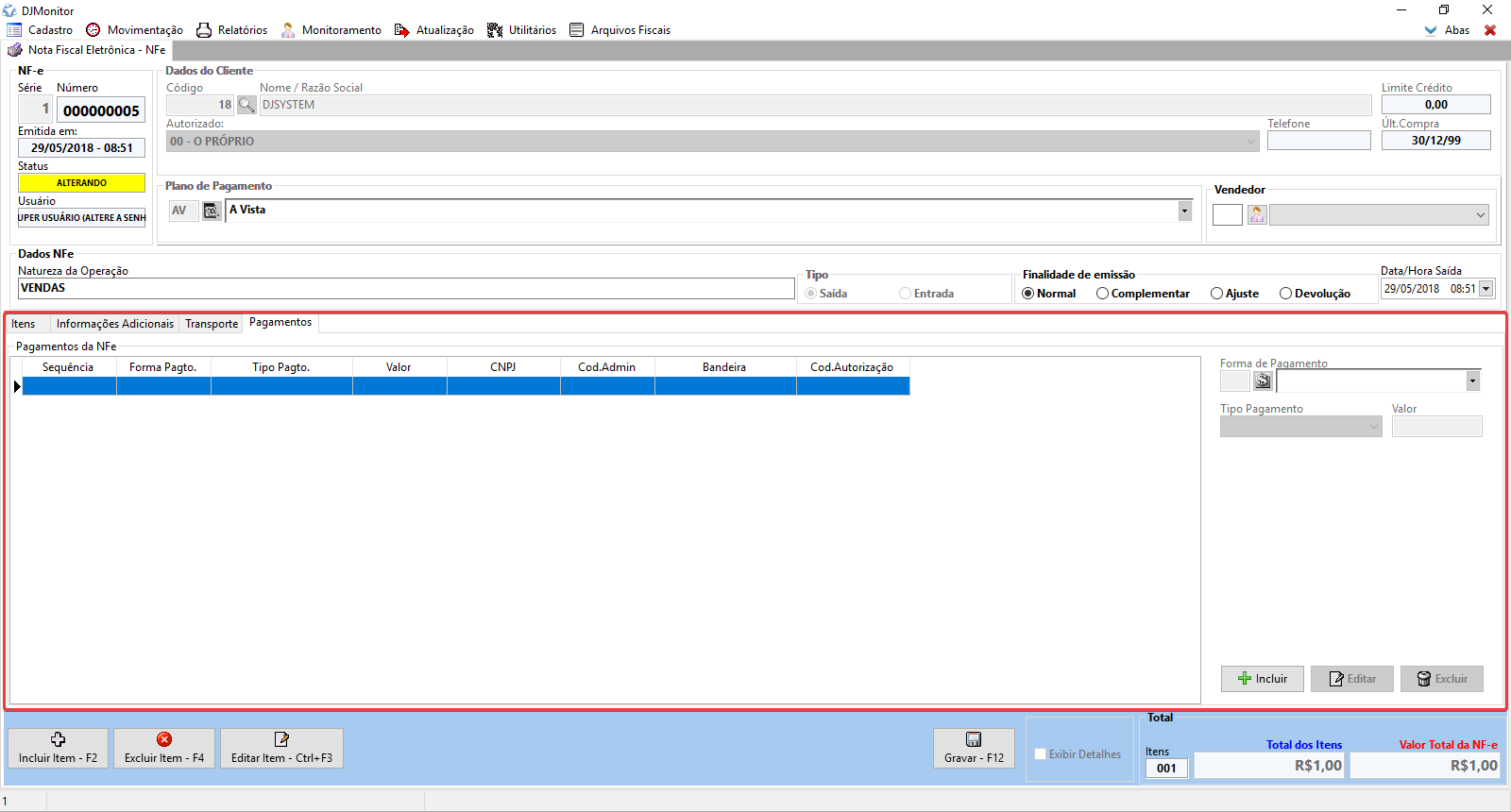Click Editar Item - Ctrl+F3 button

(x=281, y=748)
